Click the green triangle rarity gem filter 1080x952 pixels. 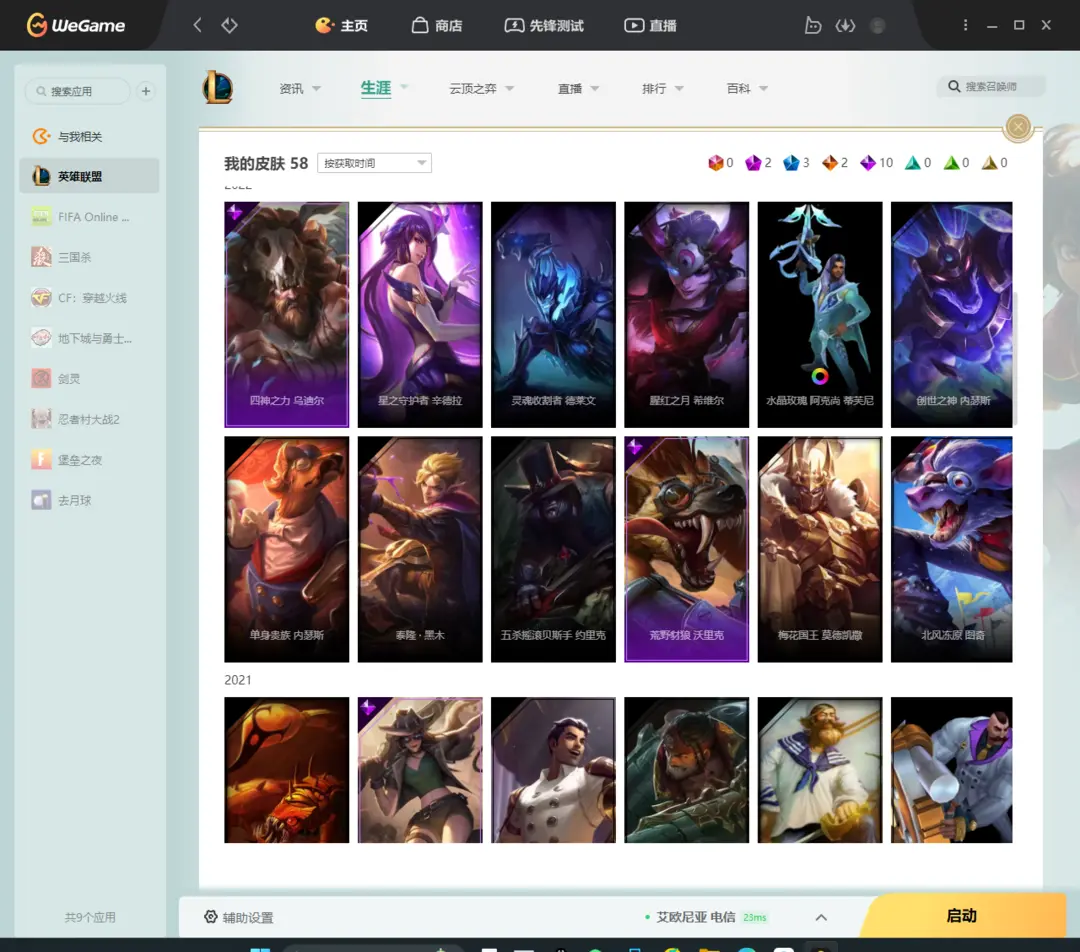click(x=951, y=163)
